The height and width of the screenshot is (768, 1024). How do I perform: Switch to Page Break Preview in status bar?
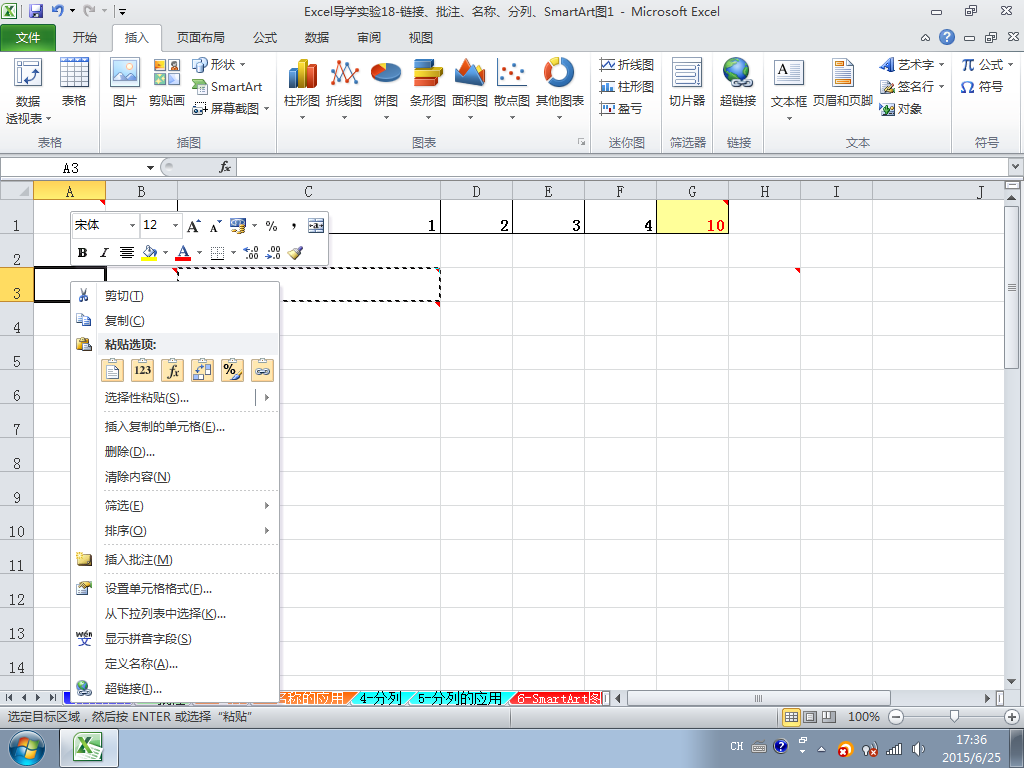(829, 717)
